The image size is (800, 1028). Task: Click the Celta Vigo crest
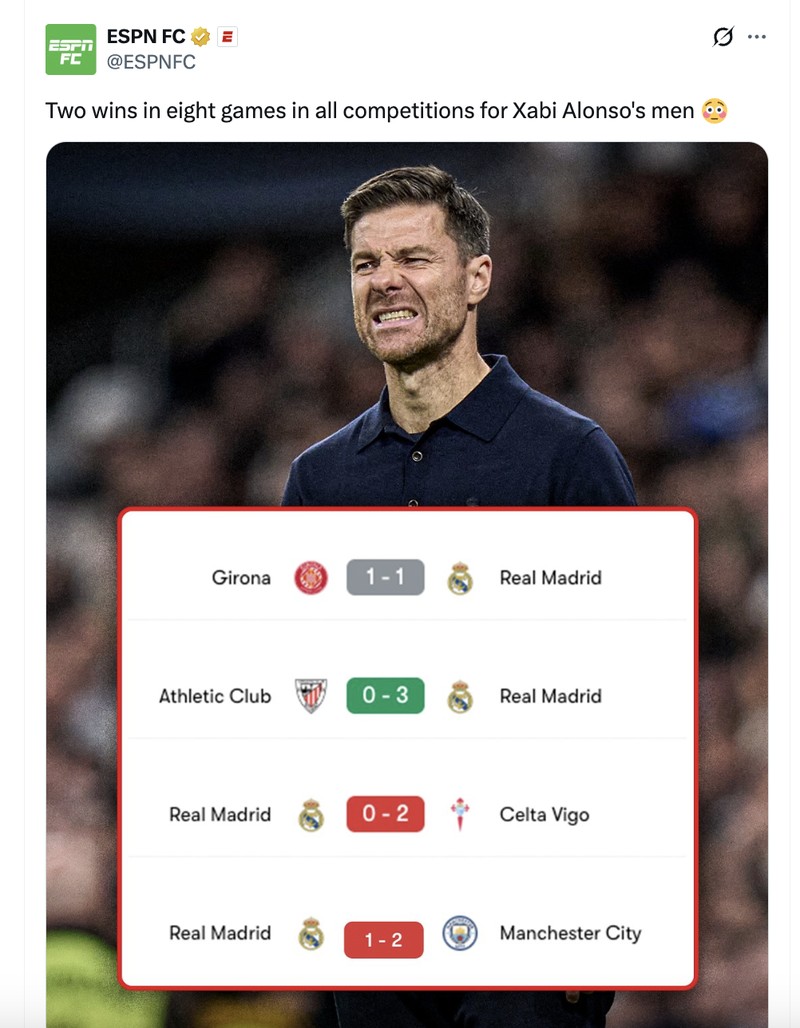[459, 814]
